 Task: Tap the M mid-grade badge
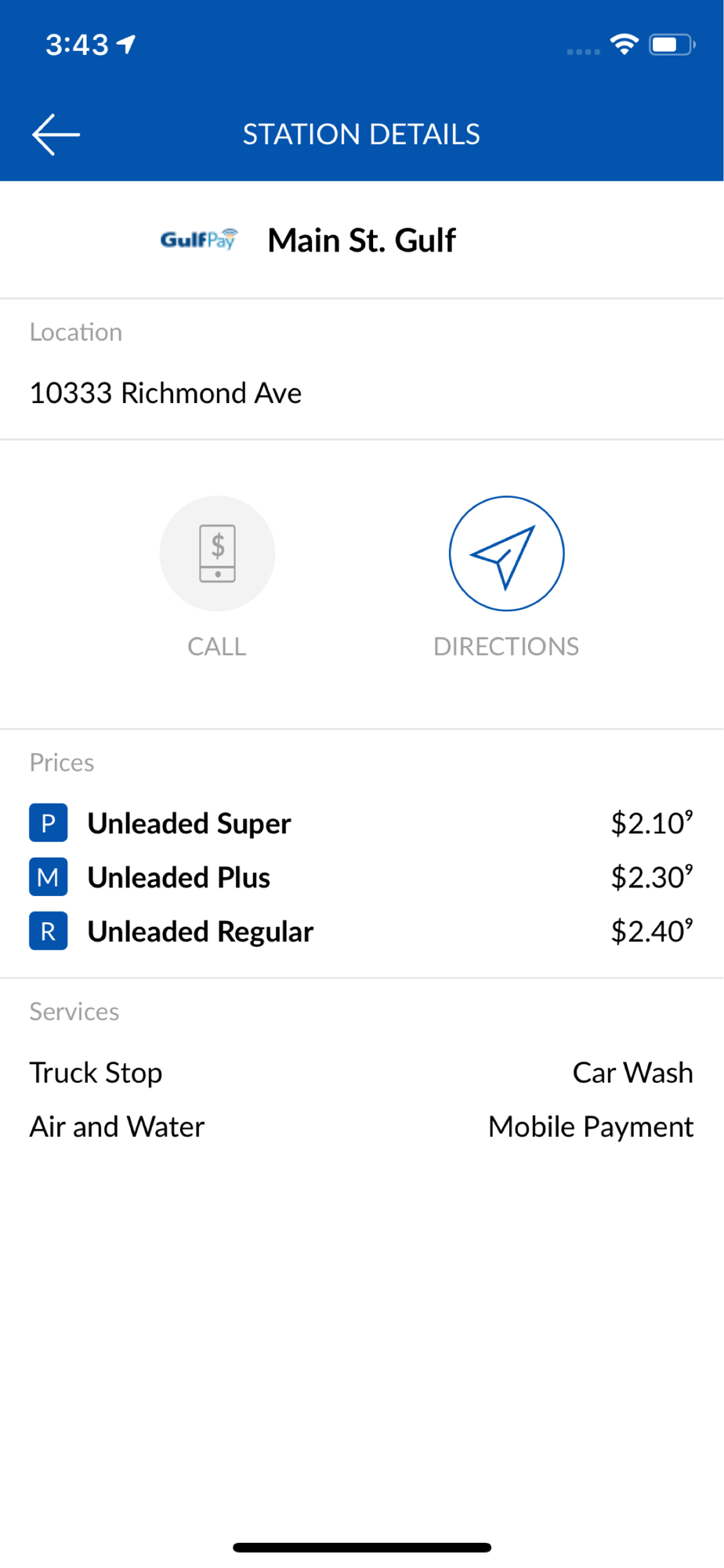click(x=49, y=877)
